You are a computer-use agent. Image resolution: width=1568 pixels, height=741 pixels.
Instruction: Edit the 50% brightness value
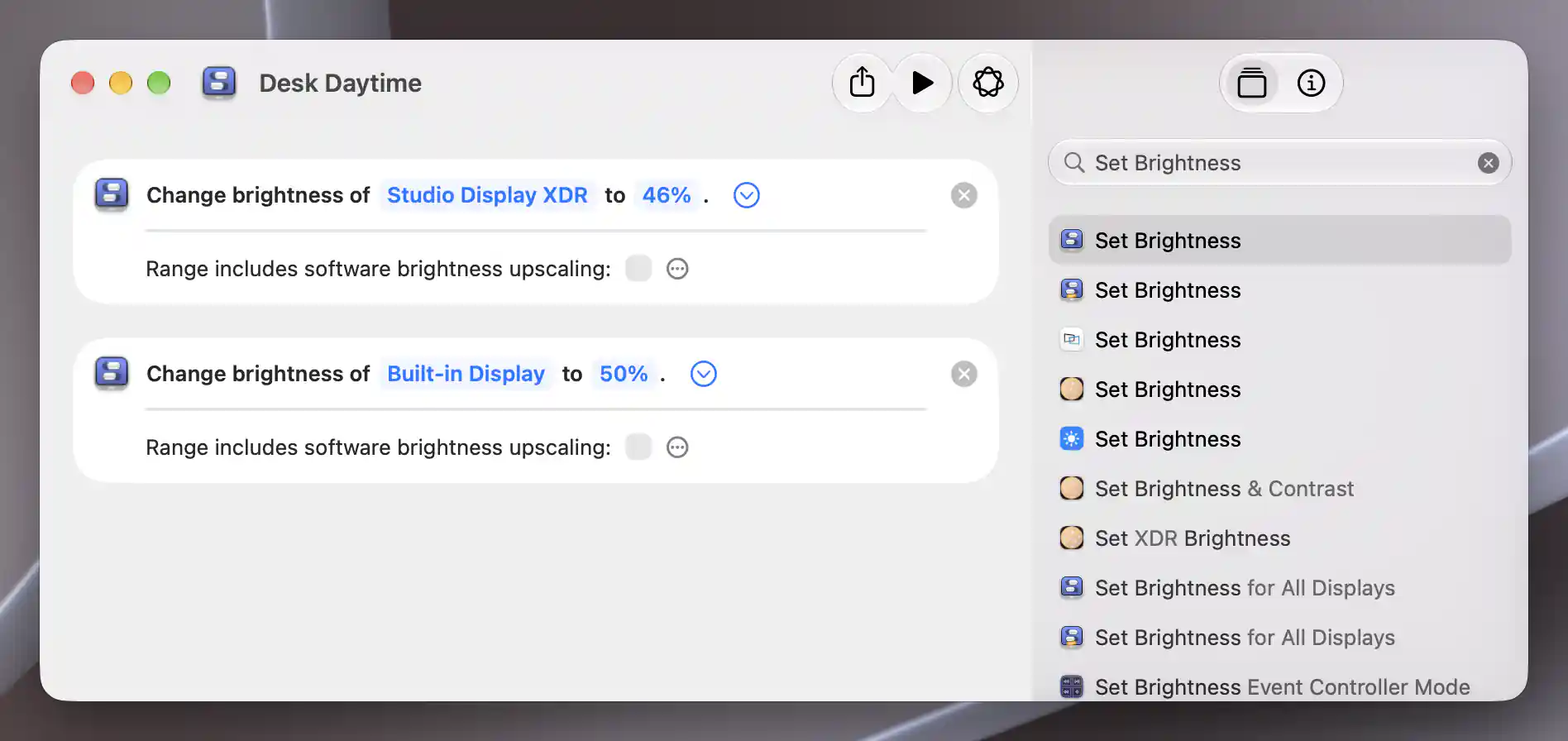pos(624,374)
